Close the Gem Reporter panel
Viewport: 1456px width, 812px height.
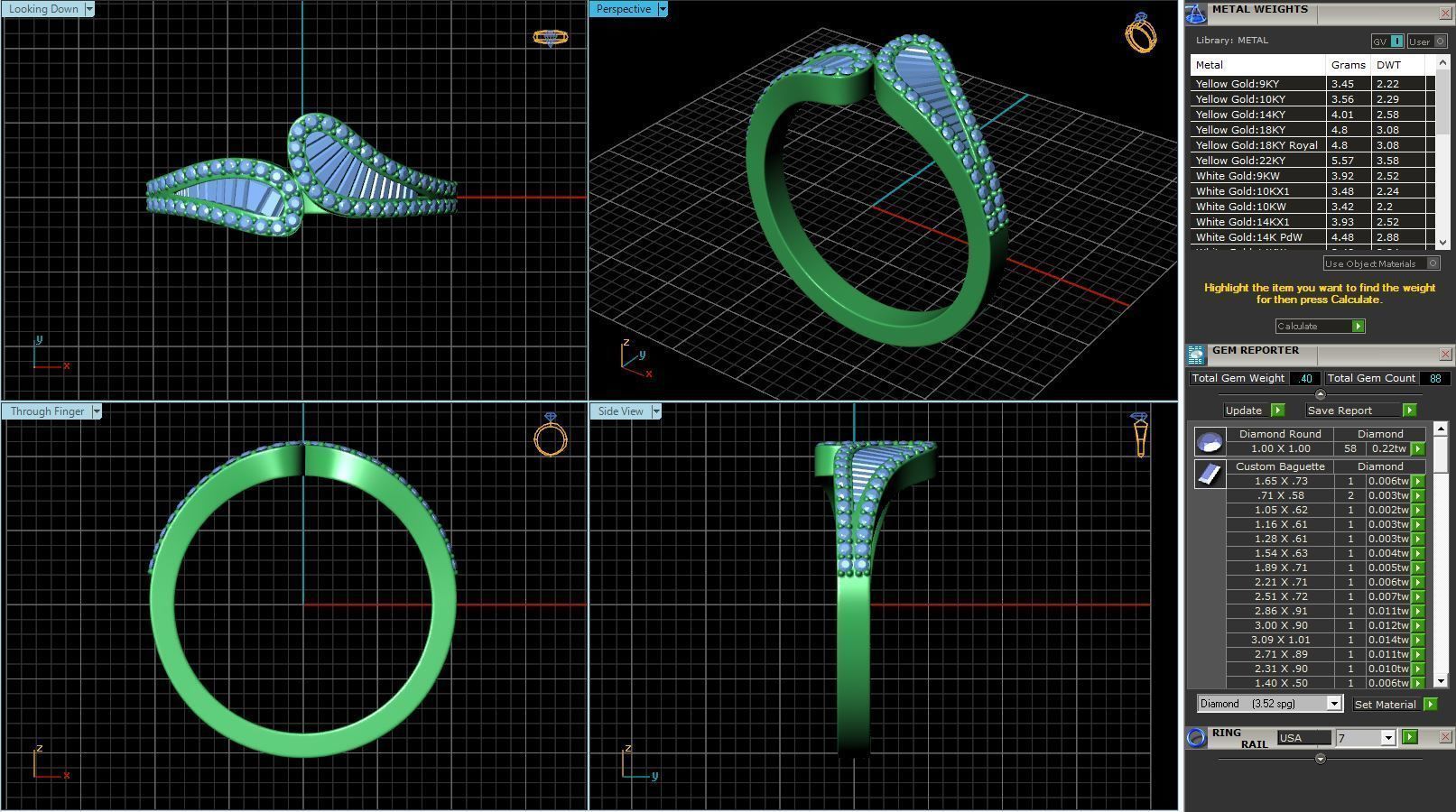[x=1445, y=355]
